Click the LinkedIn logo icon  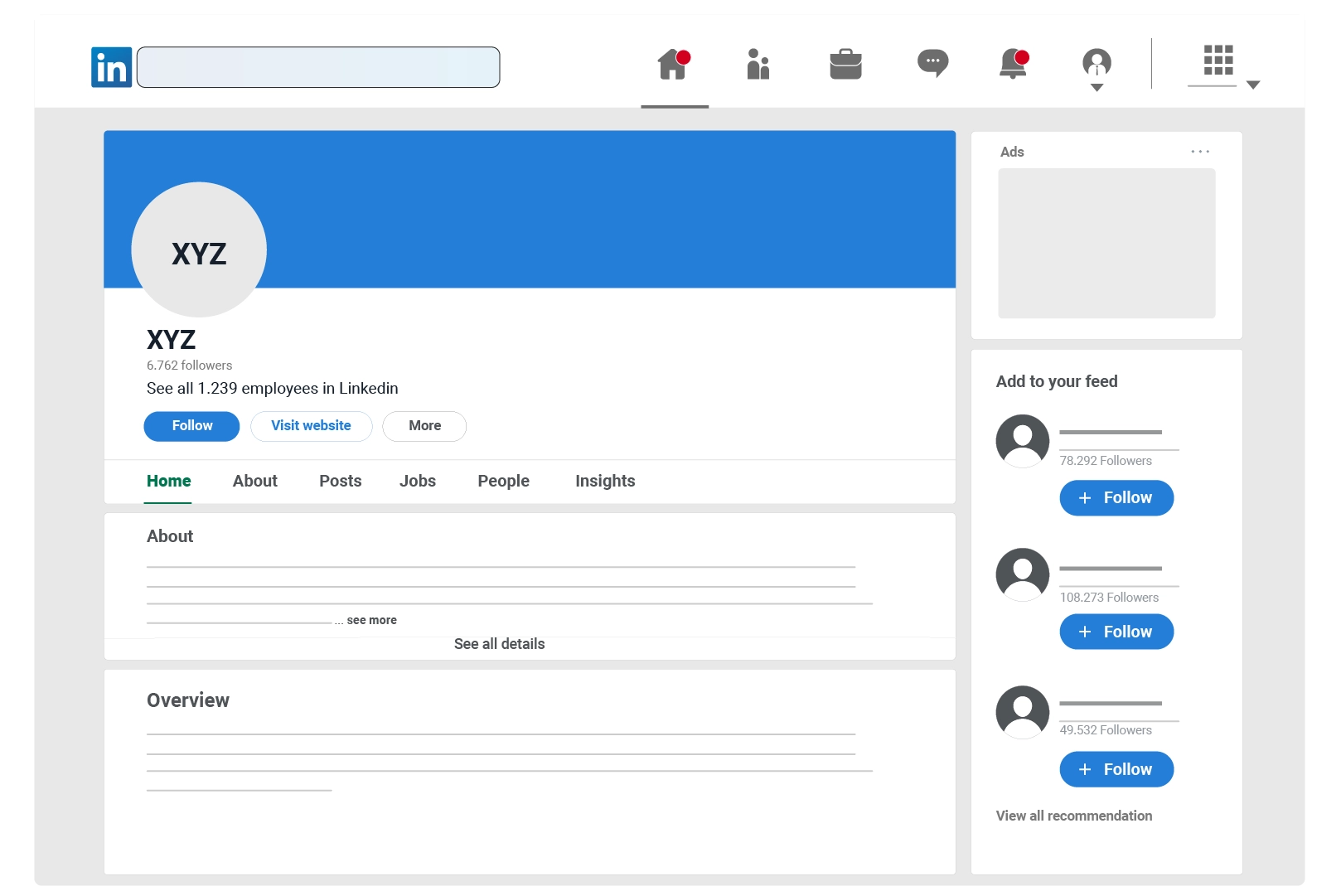point(111,67)
